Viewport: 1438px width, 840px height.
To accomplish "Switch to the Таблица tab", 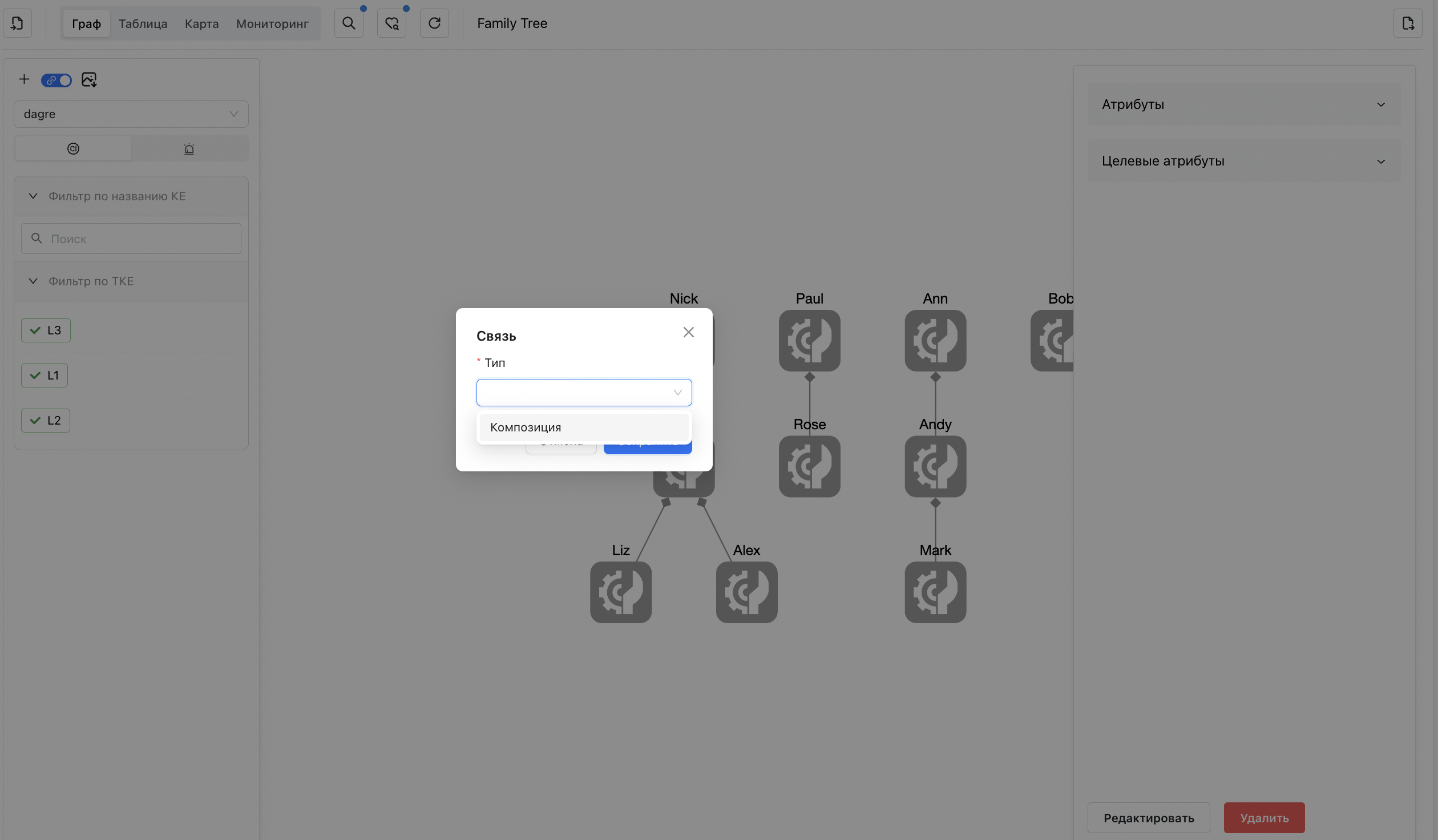I will [143, 23].
